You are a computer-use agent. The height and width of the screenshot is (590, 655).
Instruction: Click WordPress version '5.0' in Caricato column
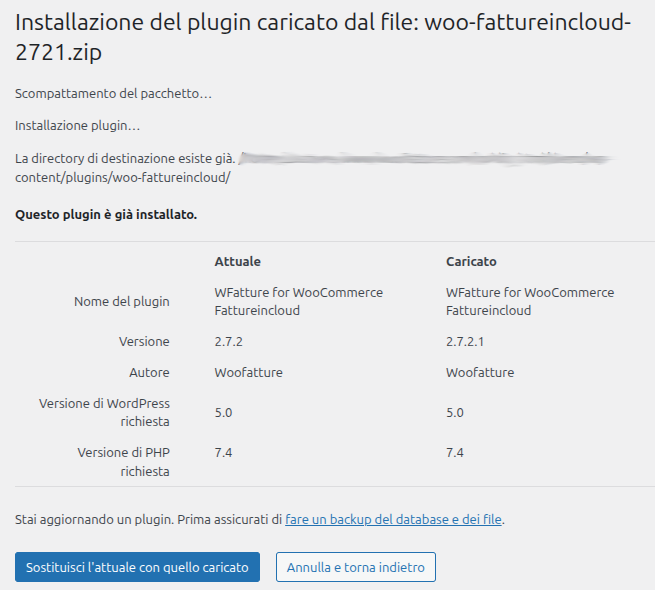(455, 413)
